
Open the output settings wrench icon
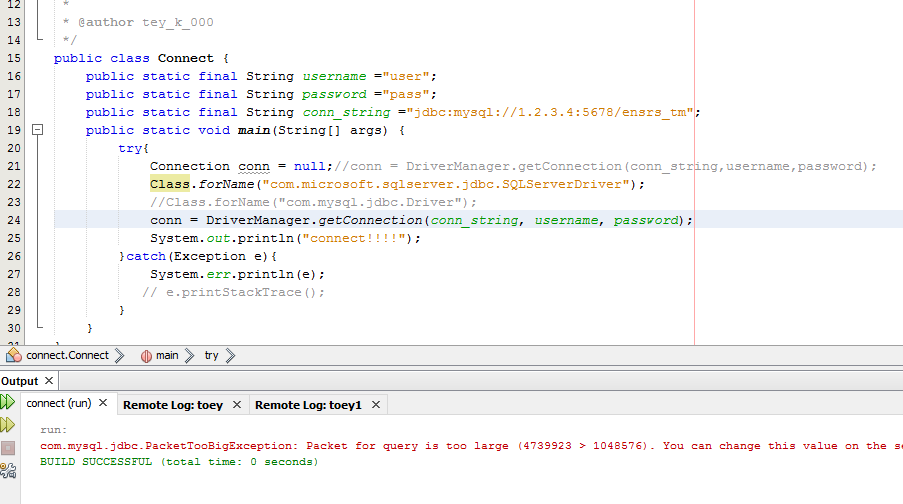point(8,471)
